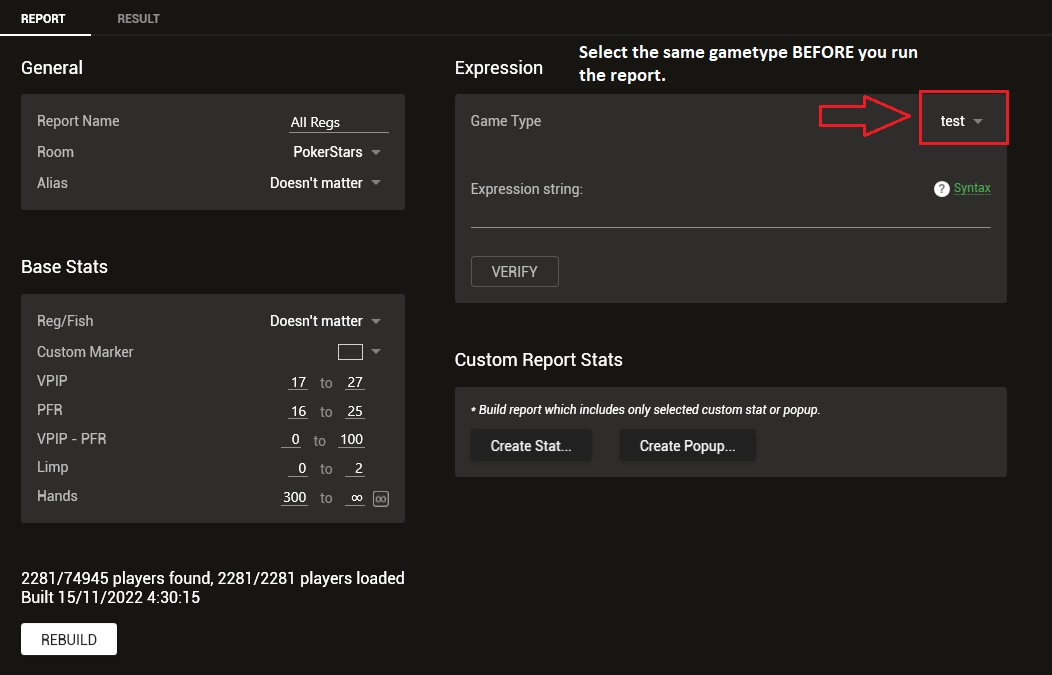
Task: Click the Create Stat button
Action: point(531,446)
